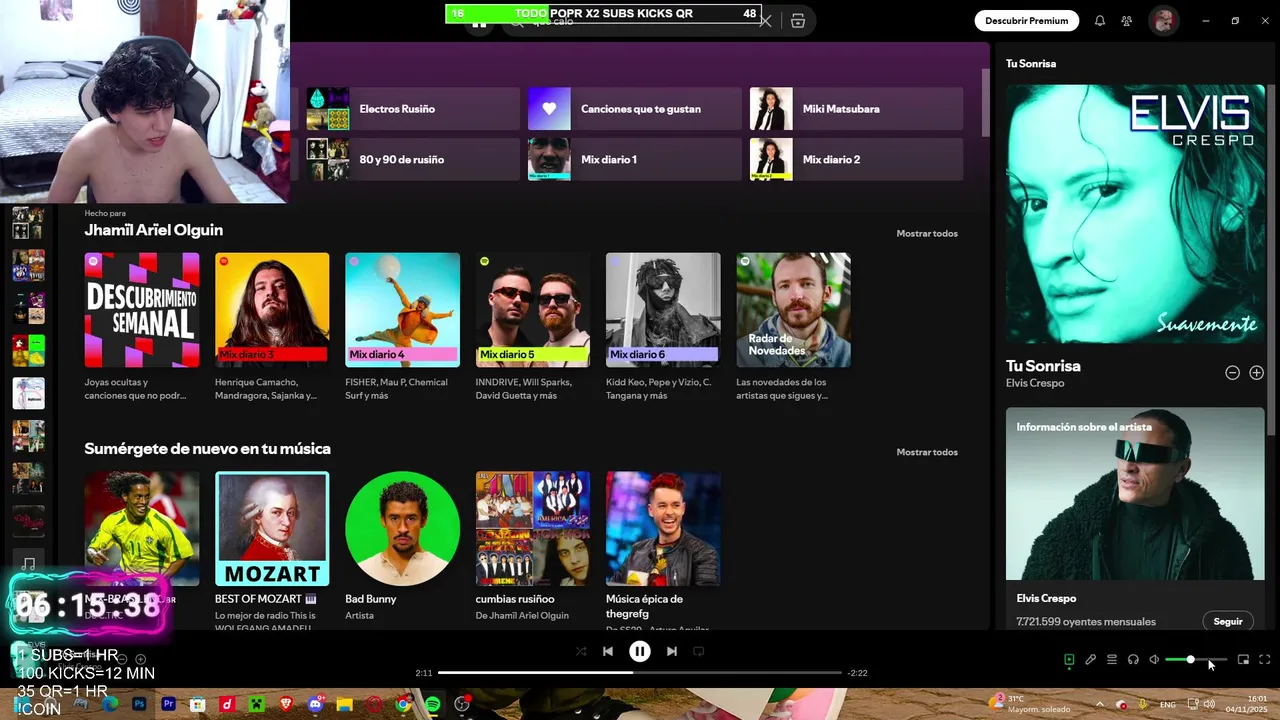
Task: Open Brave browser in the taskbar
Action: point(286,704)
